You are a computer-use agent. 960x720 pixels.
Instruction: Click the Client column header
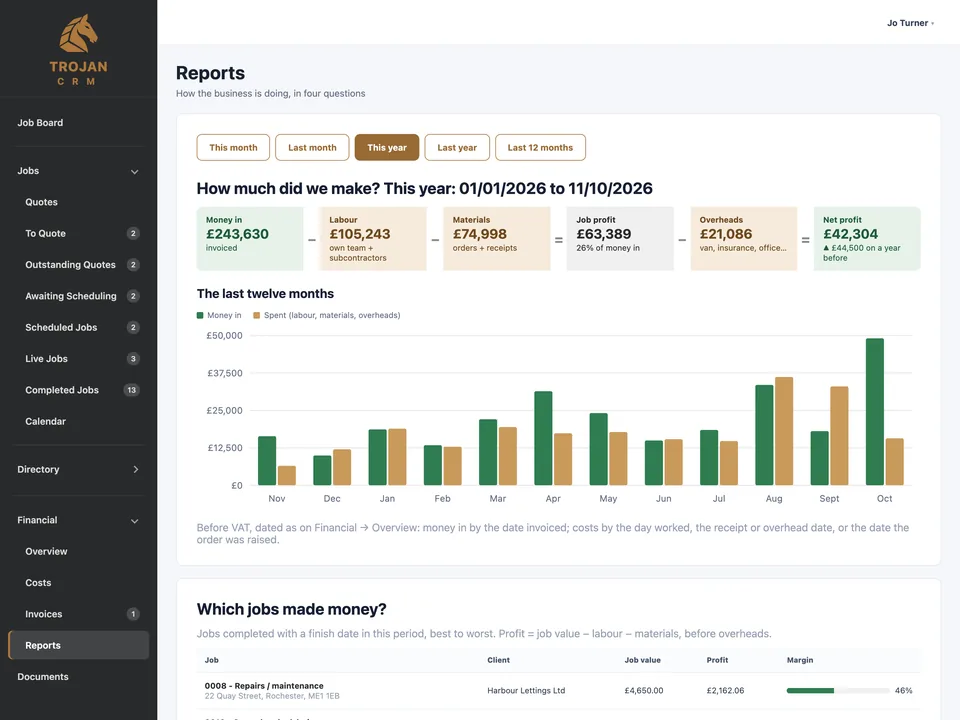[498, 660]
